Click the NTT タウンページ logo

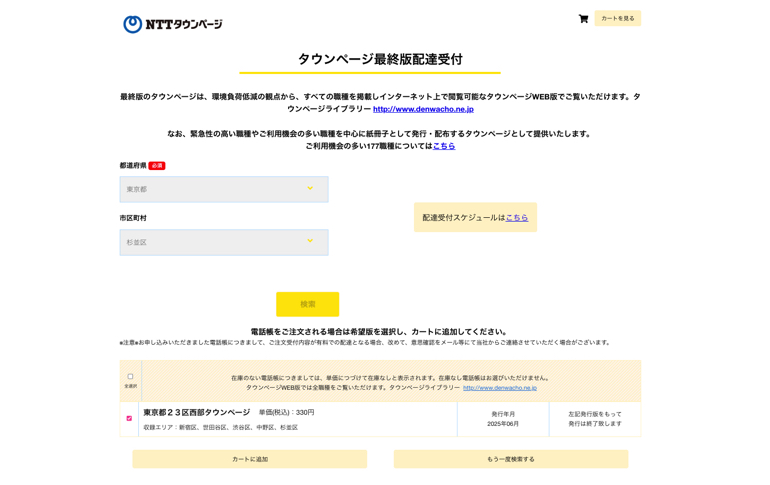click(x=173, y=24)
